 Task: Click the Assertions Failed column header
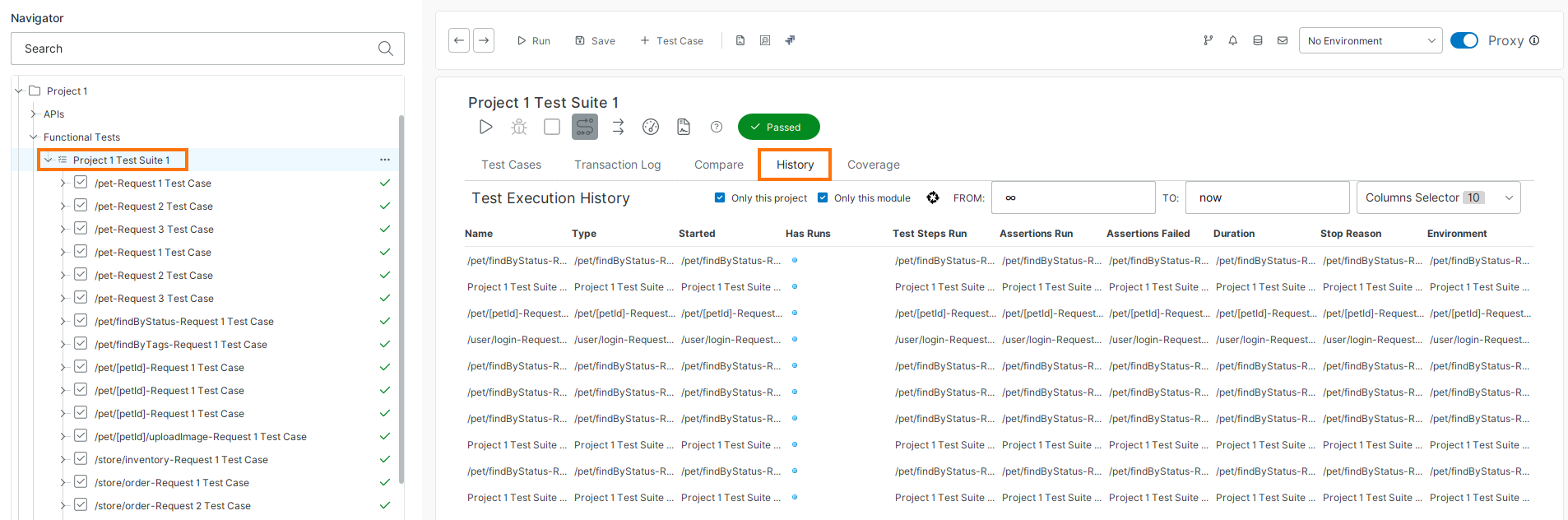click(1148, 234)
